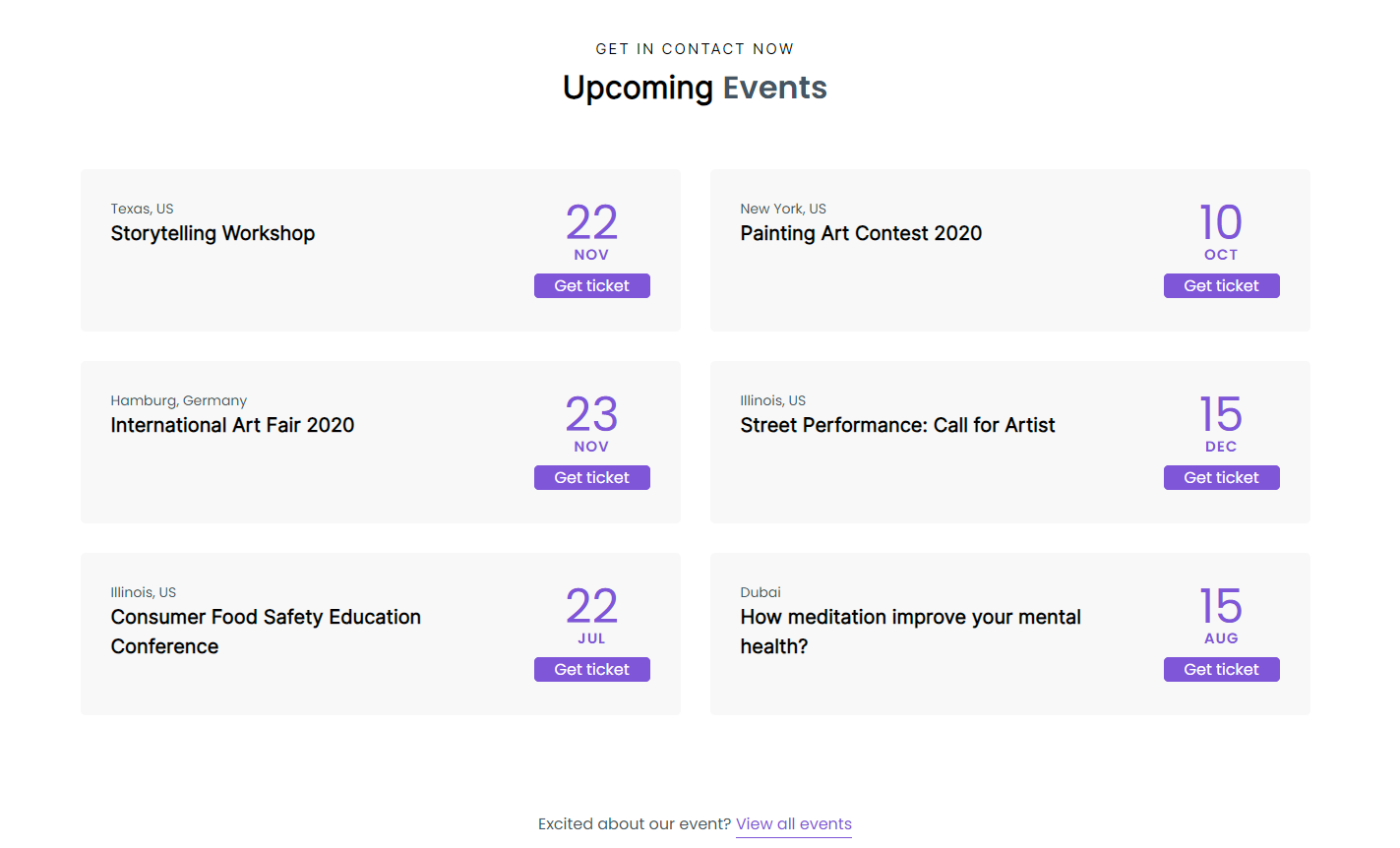
Task: Click the 22 NOV date badge
Action: [591, 233]
